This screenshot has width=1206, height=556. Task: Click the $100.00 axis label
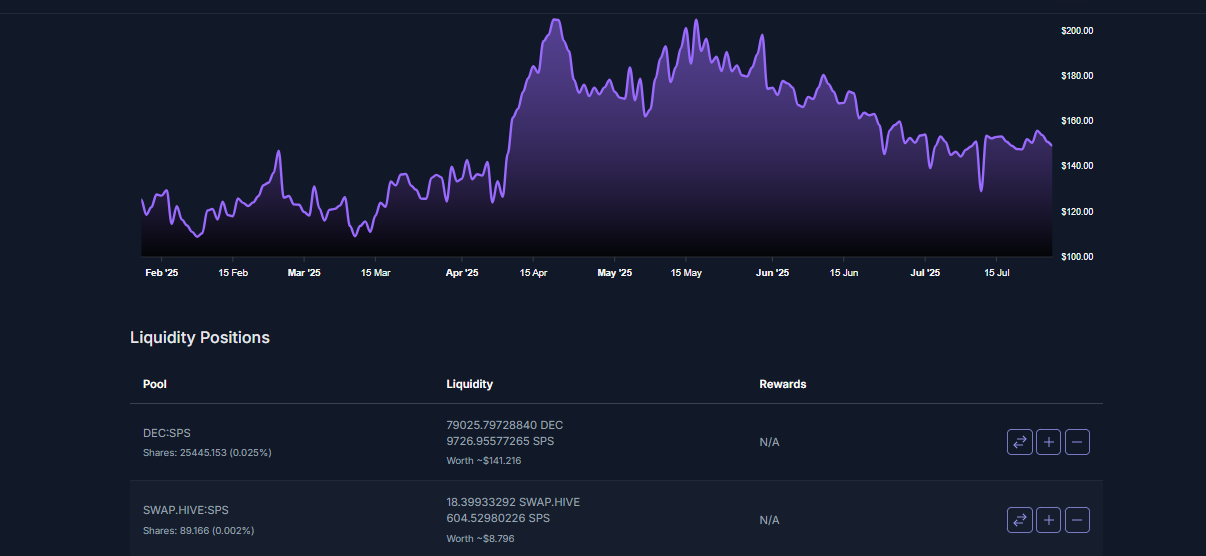point(1077,257)
